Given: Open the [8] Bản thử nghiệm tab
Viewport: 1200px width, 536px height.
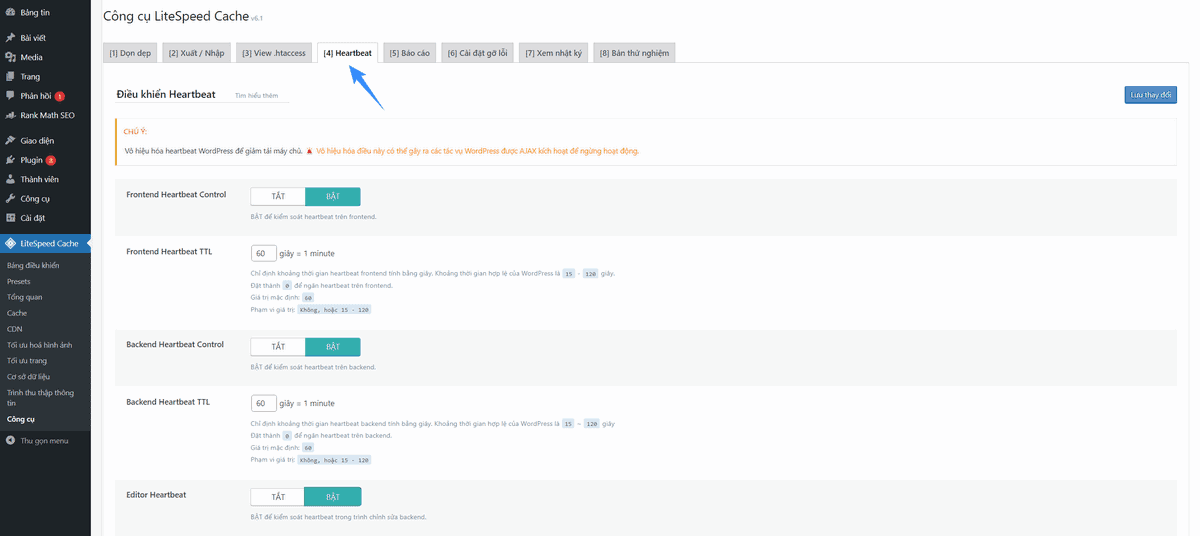Looking at the screenshot, I should click(634, 53).
